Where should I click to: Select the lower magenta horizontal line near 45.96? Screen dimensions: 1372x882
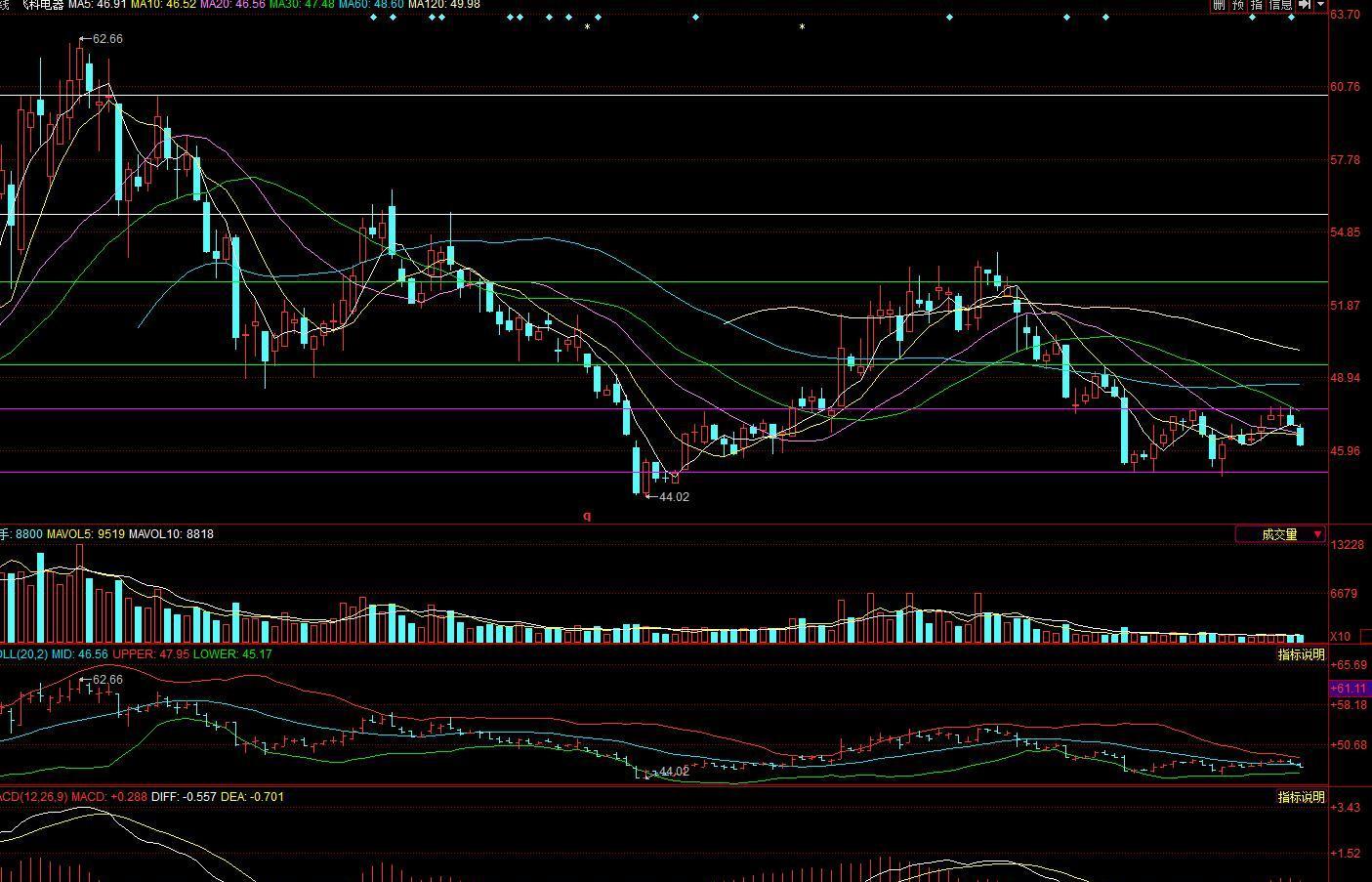[x=664, y=472]
